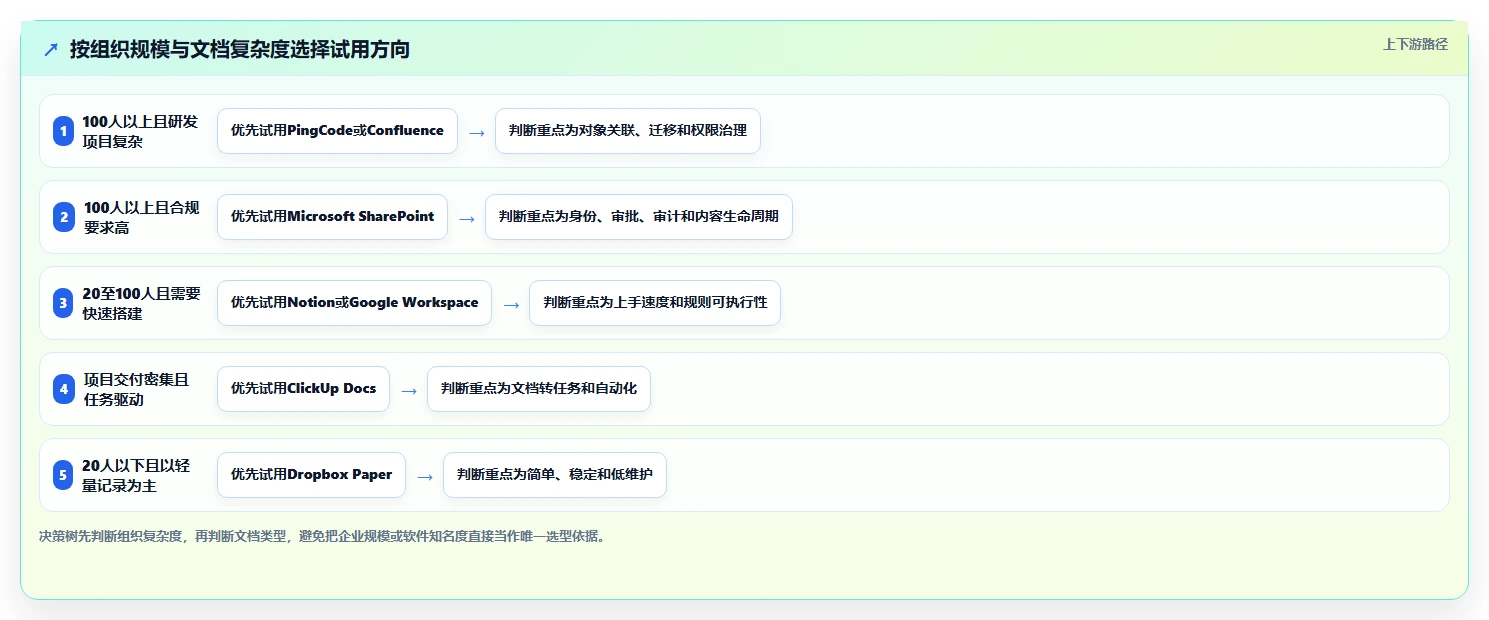This screenshot has width=1489, height=620.
Task: Open the 优先试用PingCode或Confluence box
Action: click(x=337, y=131)
